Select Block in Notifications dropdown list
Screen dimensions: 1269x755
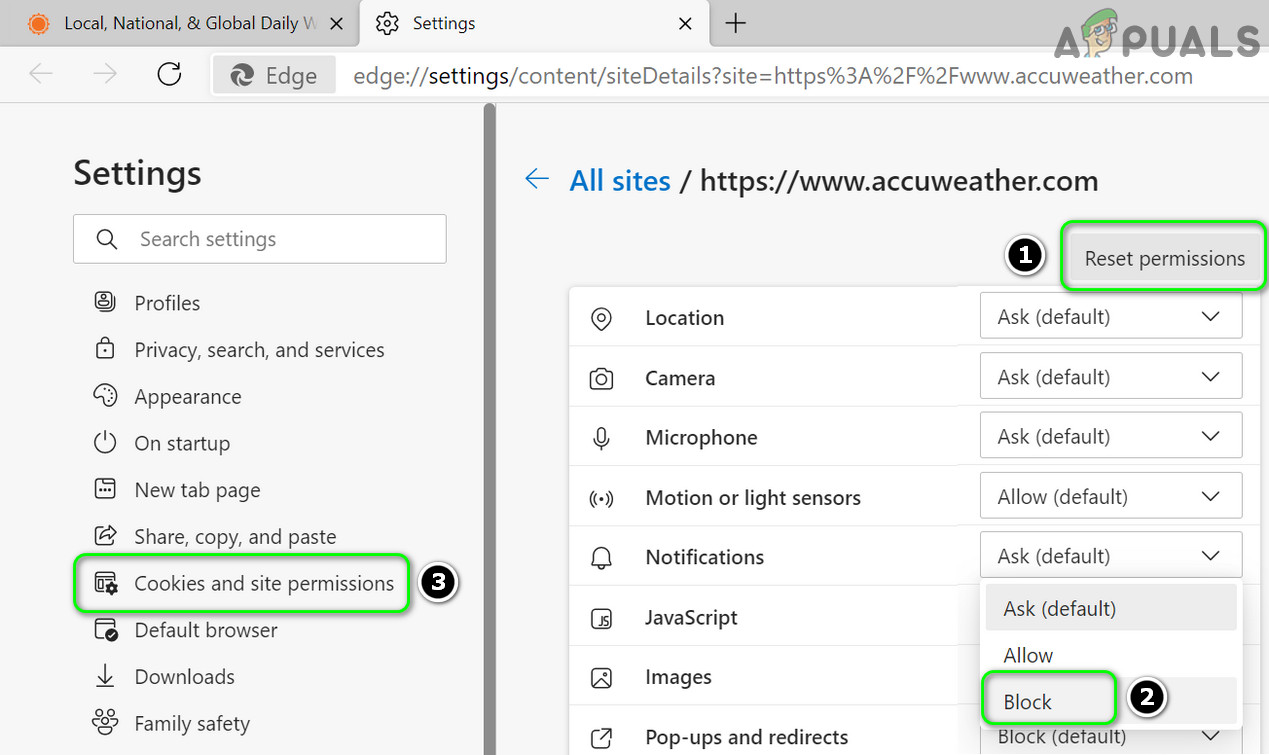coord(1028,702)
